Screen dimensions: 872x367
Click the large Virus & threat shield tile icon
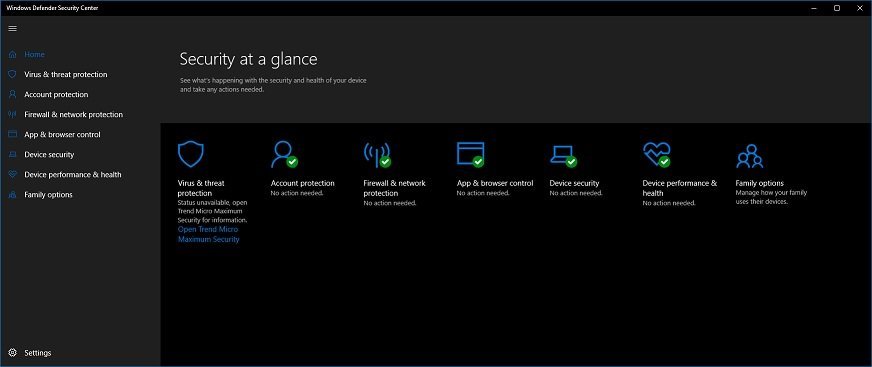coord(191,154)
